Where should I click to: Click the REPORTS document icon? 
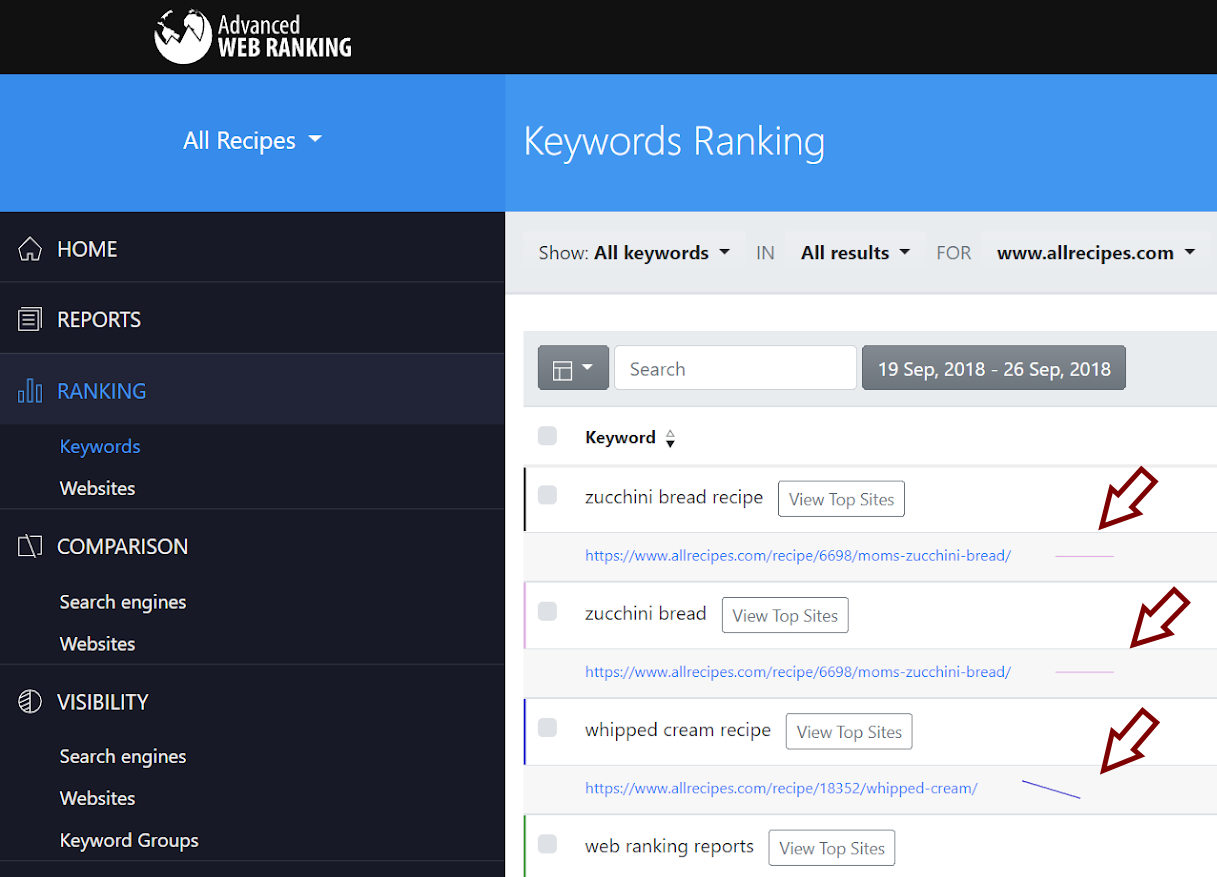[30, 320]
